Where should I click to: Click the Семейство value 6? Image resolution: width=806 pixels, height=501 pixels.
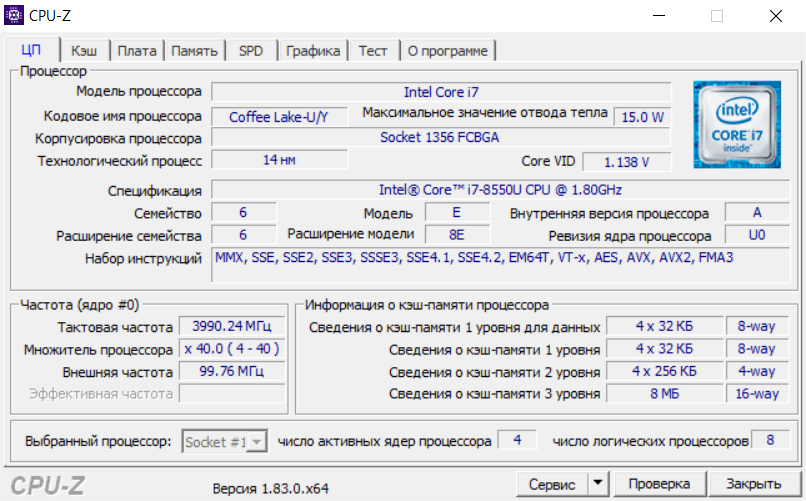pyautogui.click(x=244, y=212)
